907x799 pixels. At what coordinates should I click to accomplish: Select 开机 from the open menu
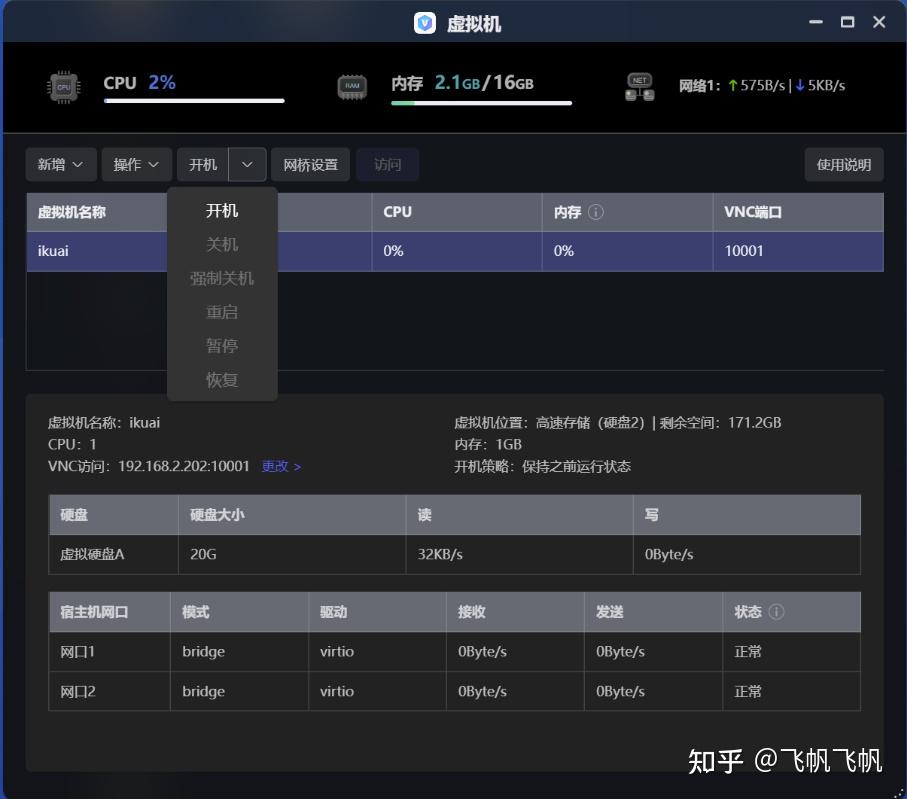pyautogui.click(x=221, y=210)
